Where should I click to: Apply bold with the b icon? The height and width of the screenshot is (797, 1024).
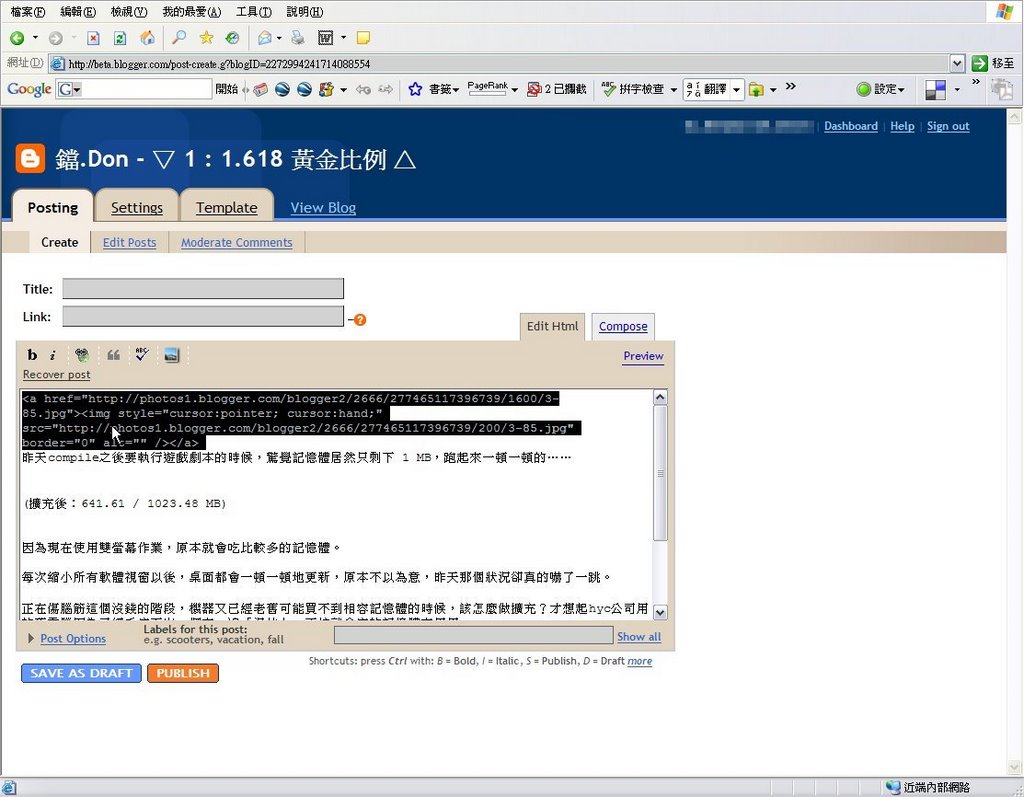32,355
